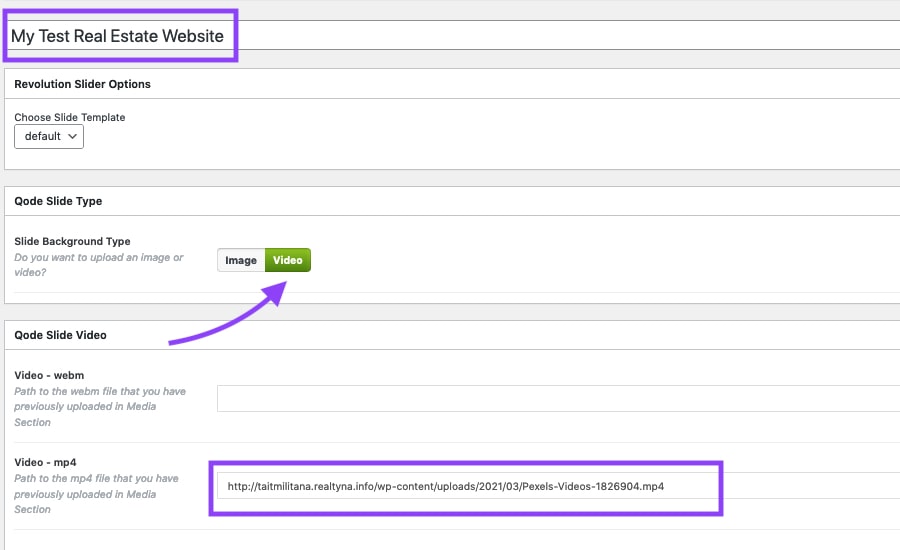Click the 'Slide Background Type' label
Image resolution: width=900 pixels, height=550 pixels.
point(72,241)
